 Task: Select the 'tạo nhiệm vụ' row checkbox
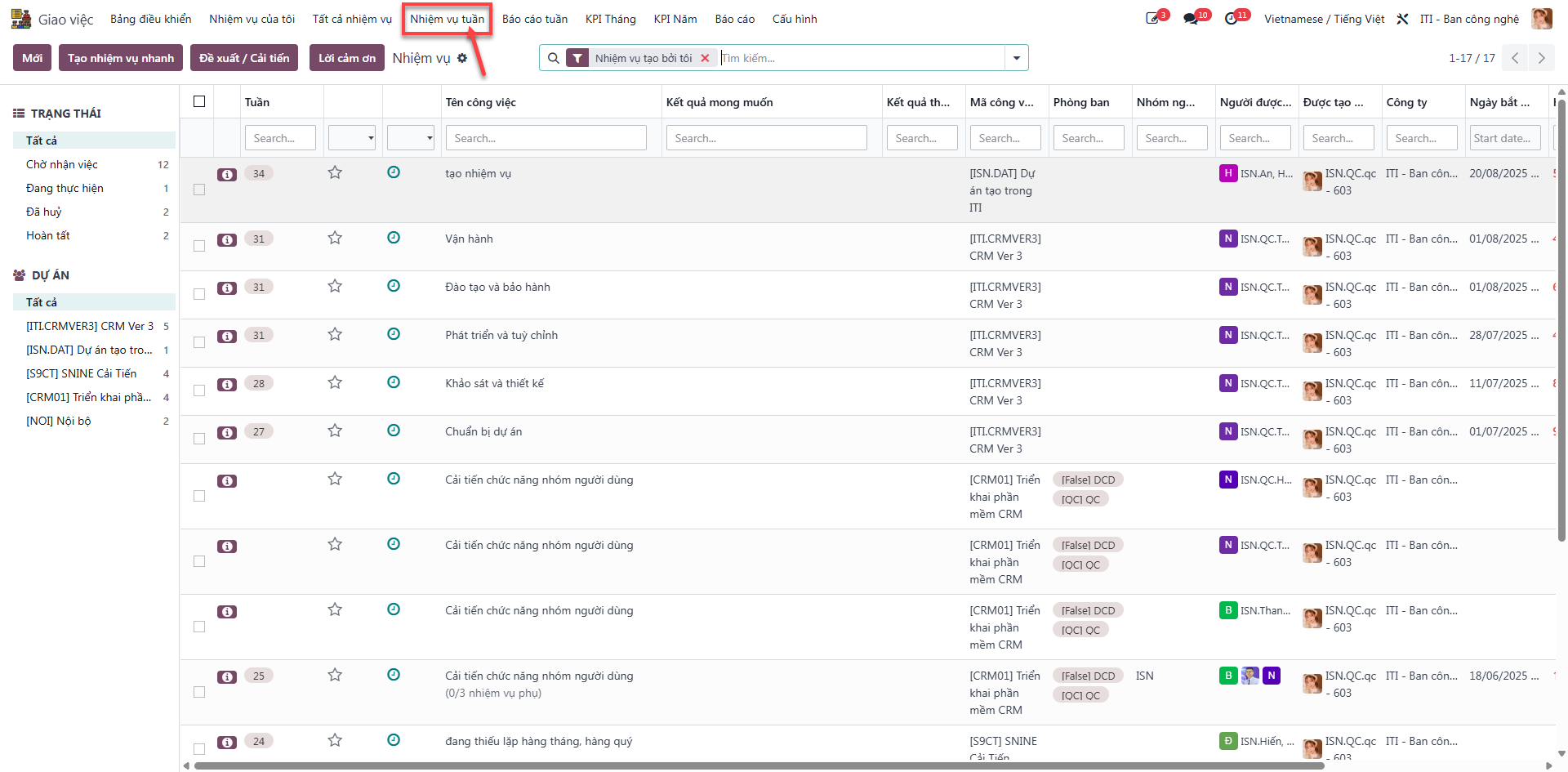tap(199, 190)
